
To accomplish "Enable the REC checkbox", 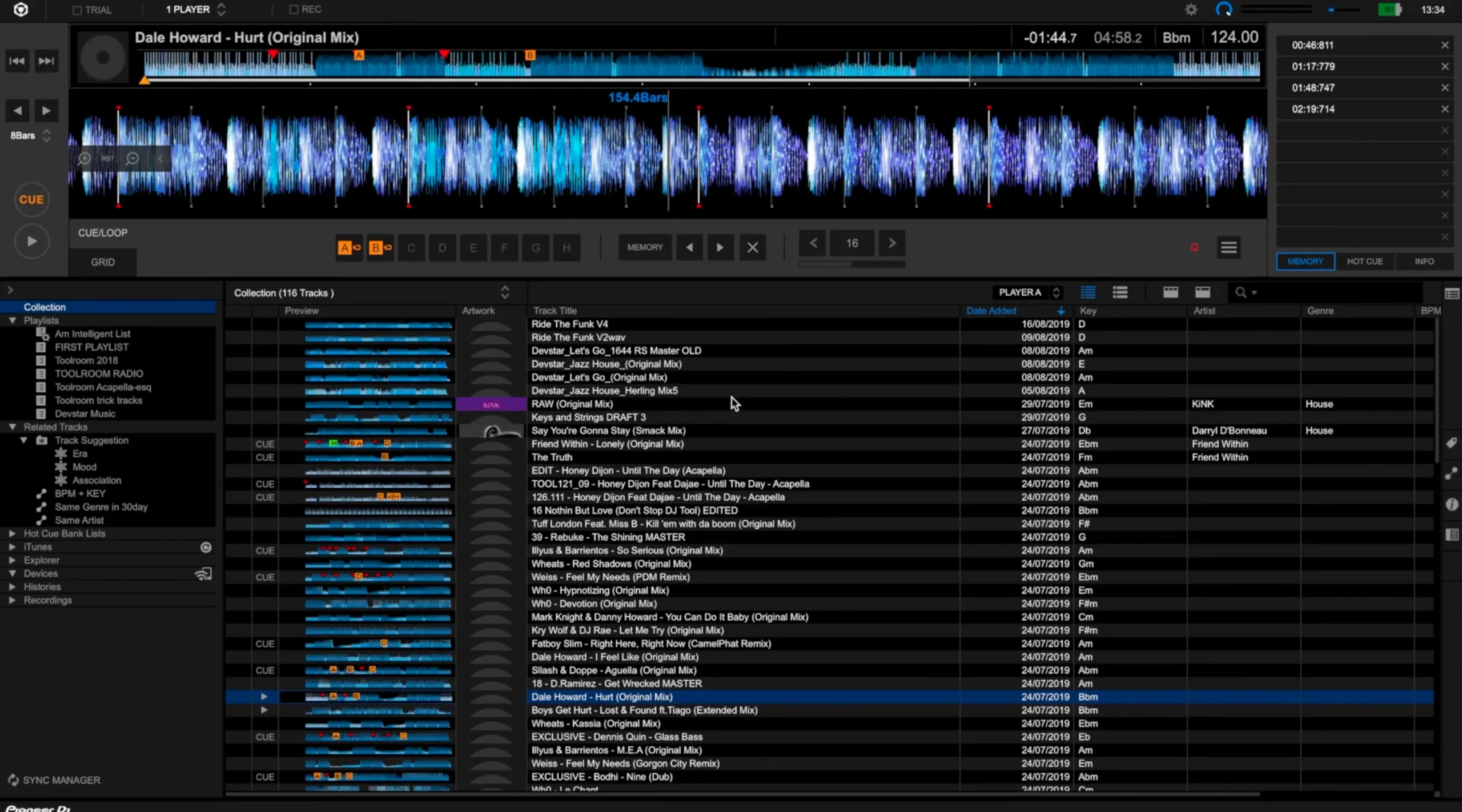I will pos(294,9).
